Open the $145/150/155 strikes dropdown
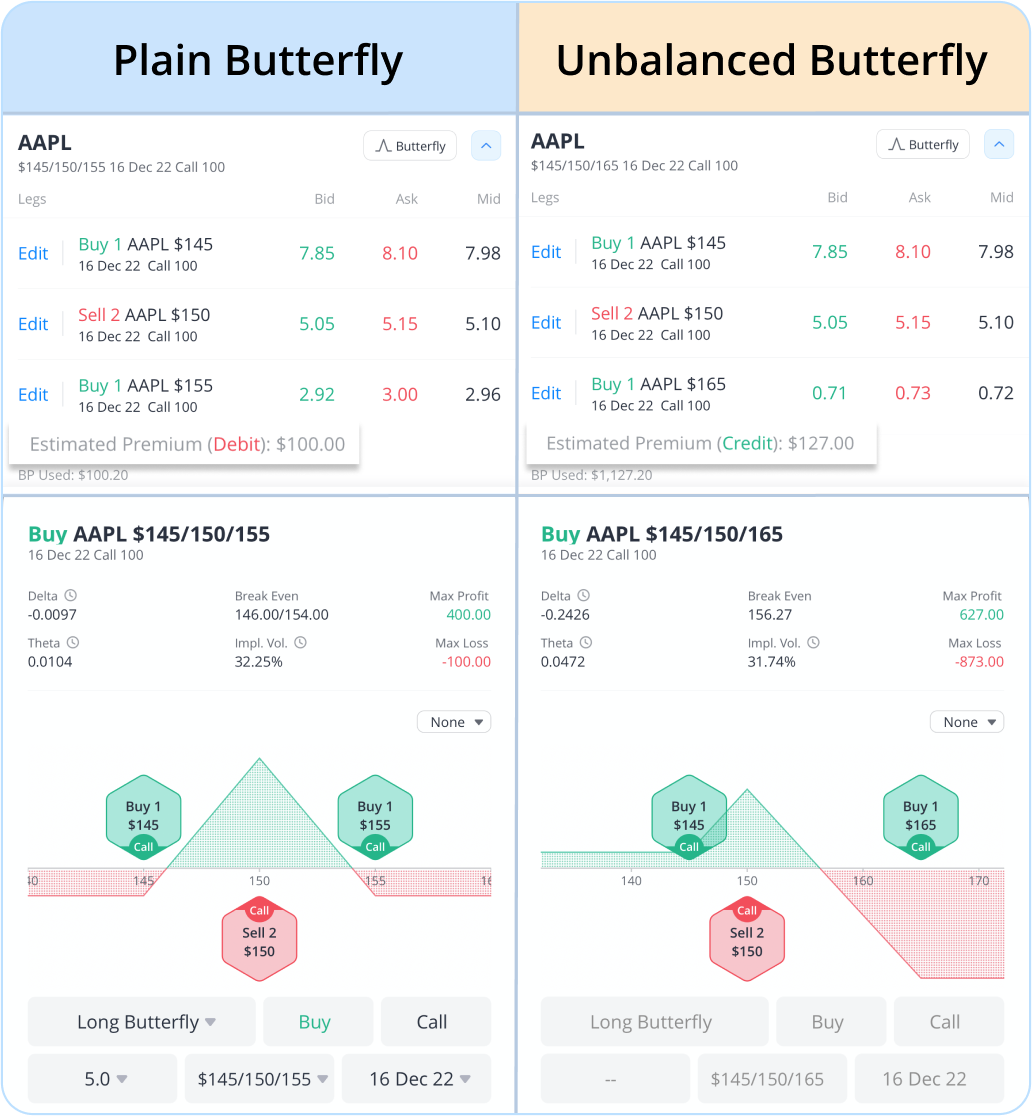Screen dimensions: 1032x1116 [x=263, y=1079]
